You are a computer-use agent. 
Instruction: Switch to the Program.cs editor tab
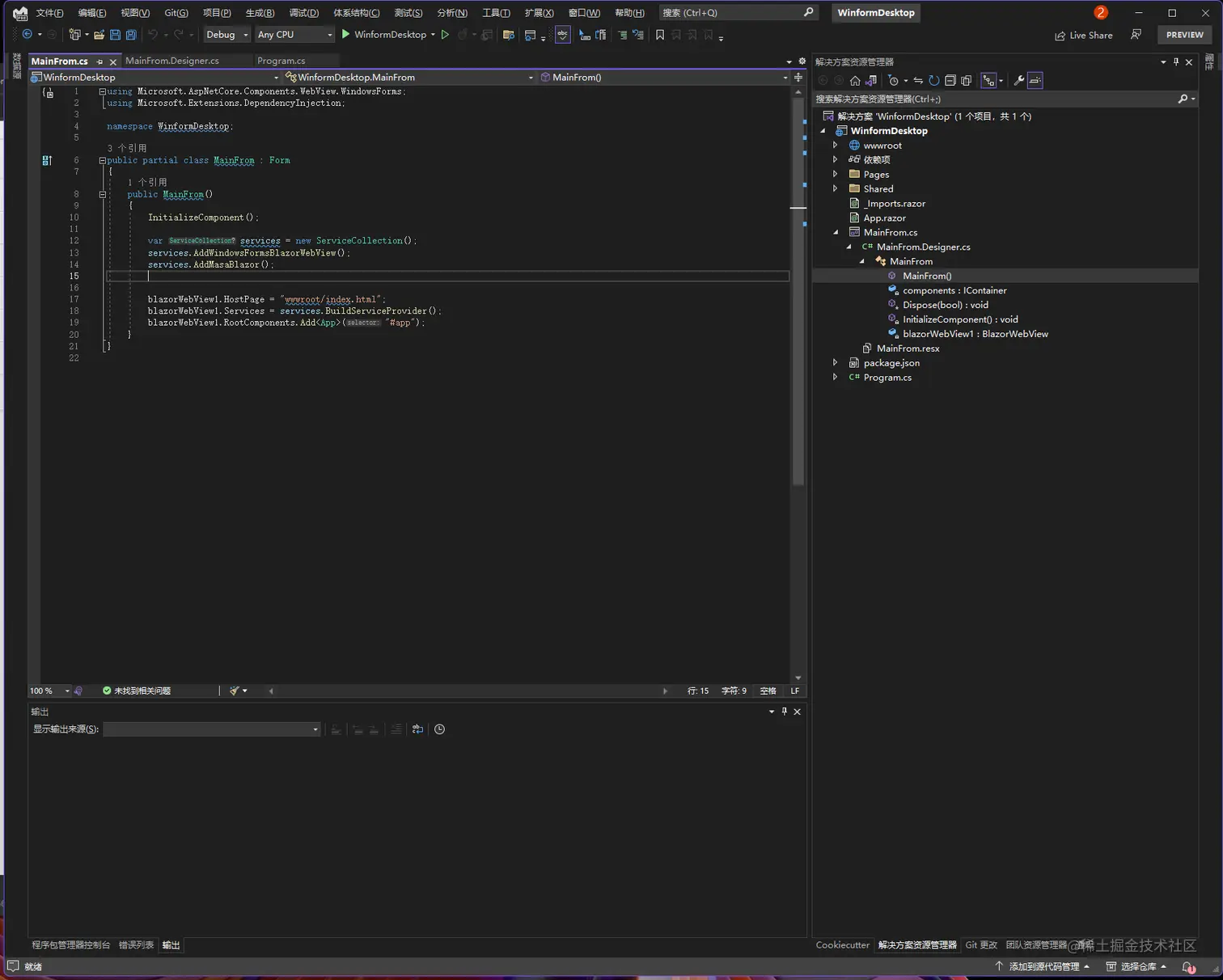coord(281,61)
